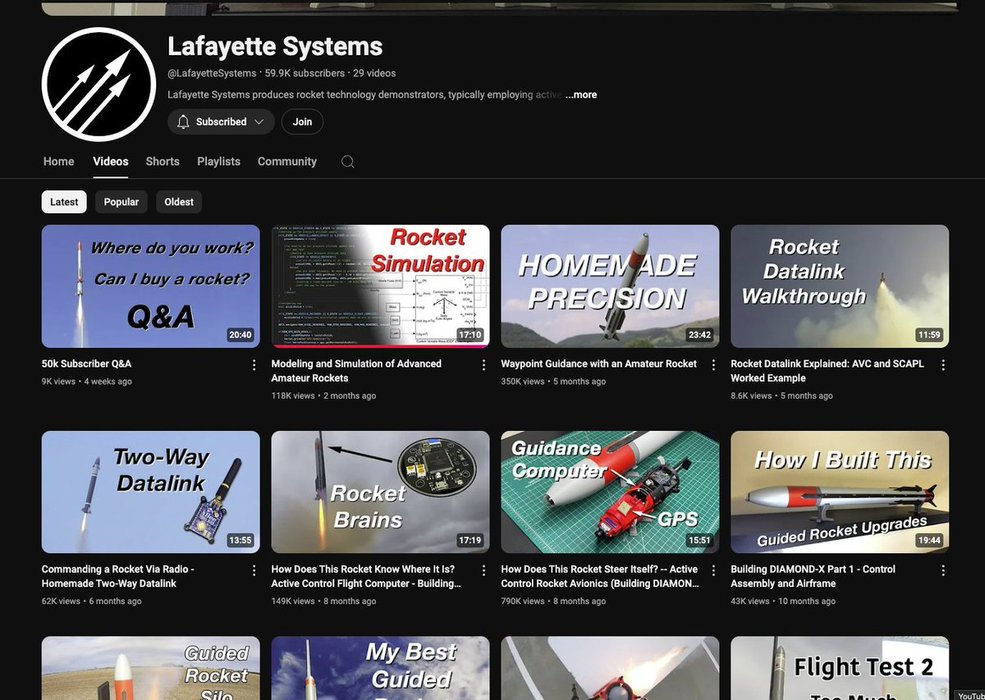The image size is (985, 700).
Task: Play the Flight Test 2 thumbnail
Action: (840, 668)
